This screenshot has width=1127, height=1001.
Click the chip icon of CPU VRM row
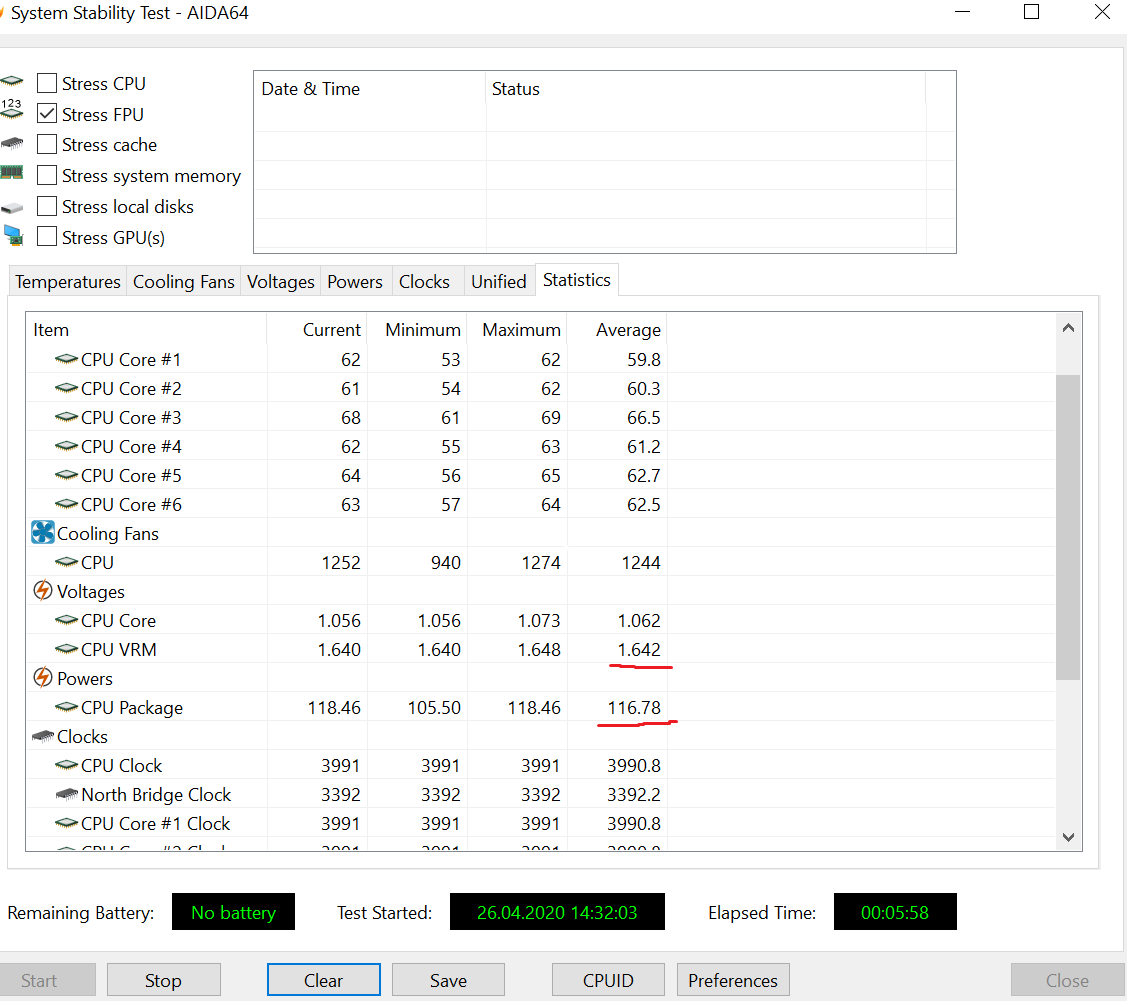pos(66,649)
